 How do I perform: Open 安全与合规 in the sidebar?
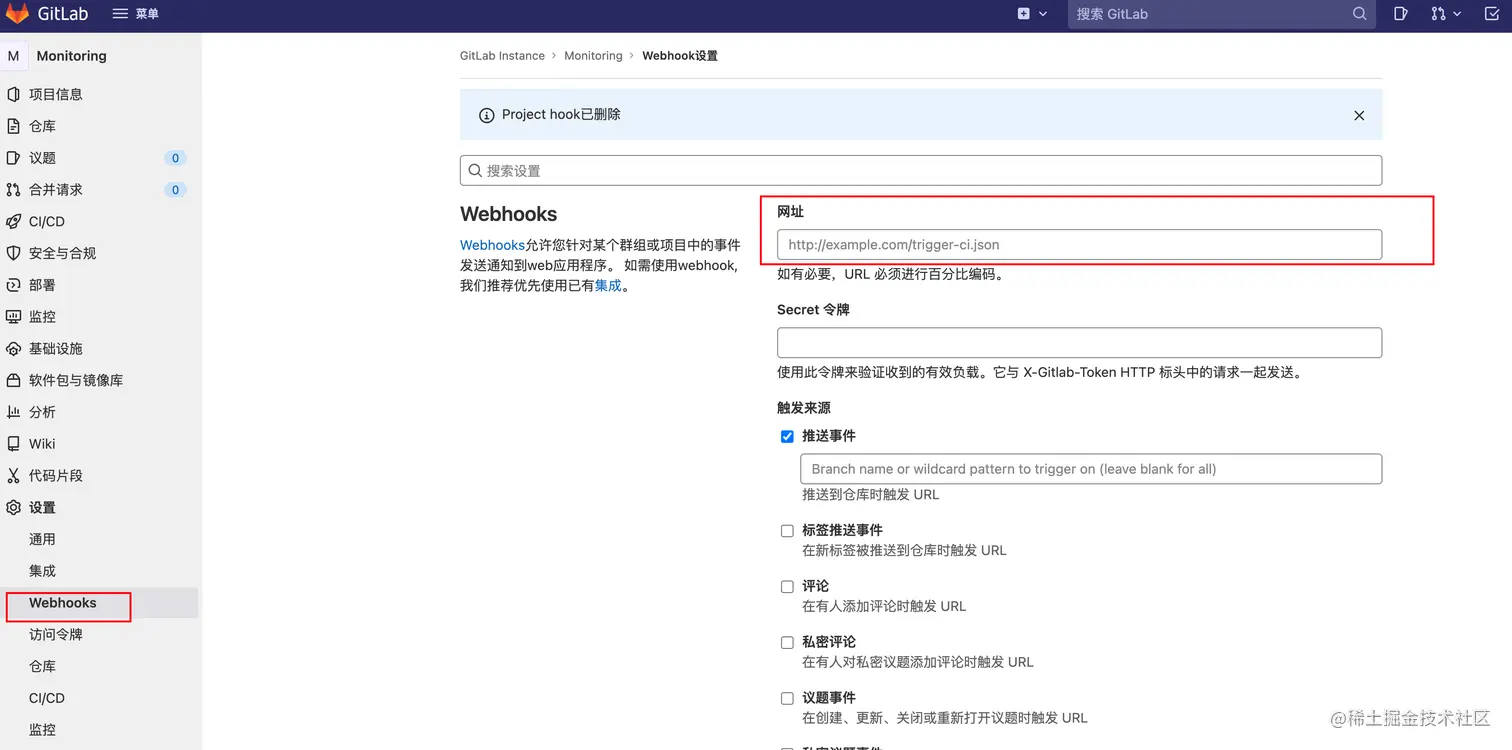pos(63,253)
